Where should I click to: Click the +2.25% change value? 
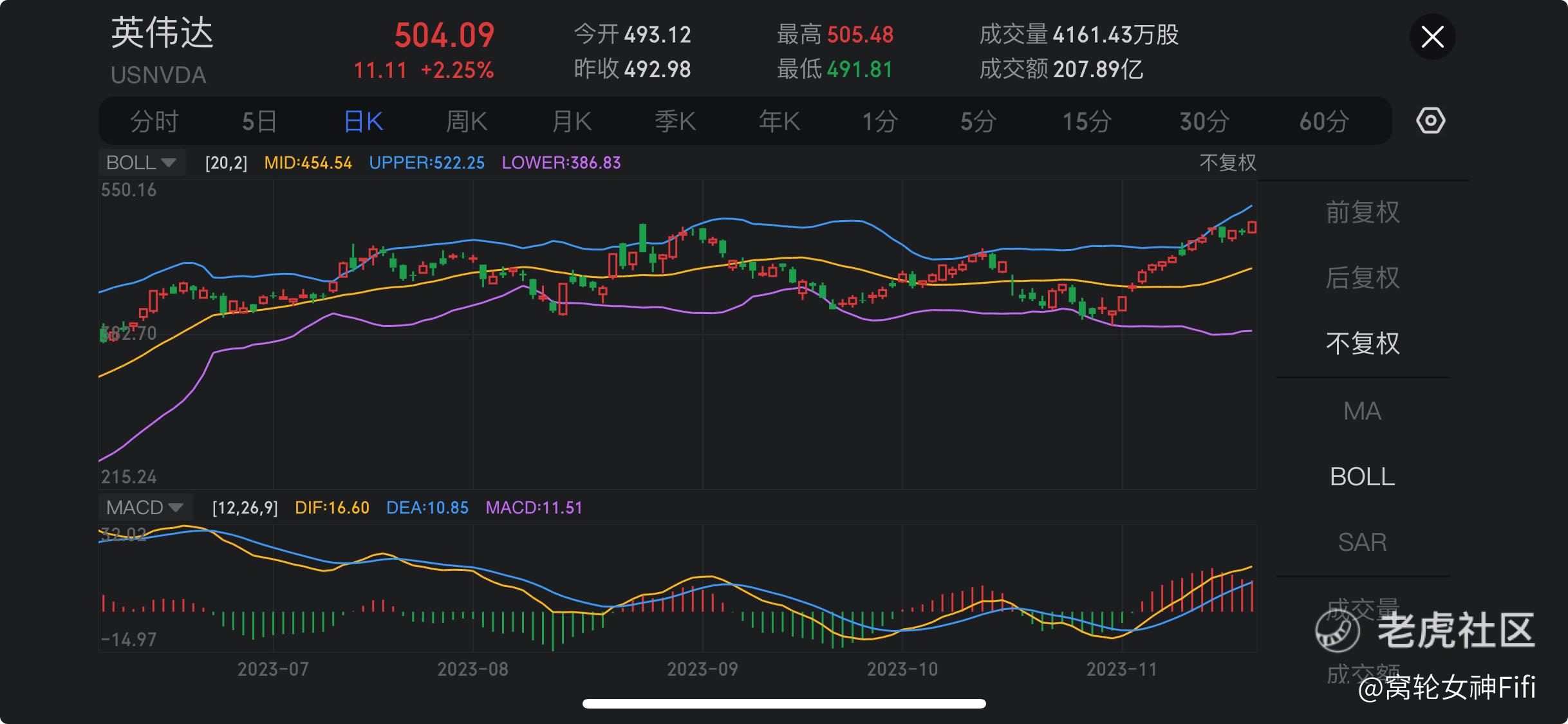[x=457, y=70]
